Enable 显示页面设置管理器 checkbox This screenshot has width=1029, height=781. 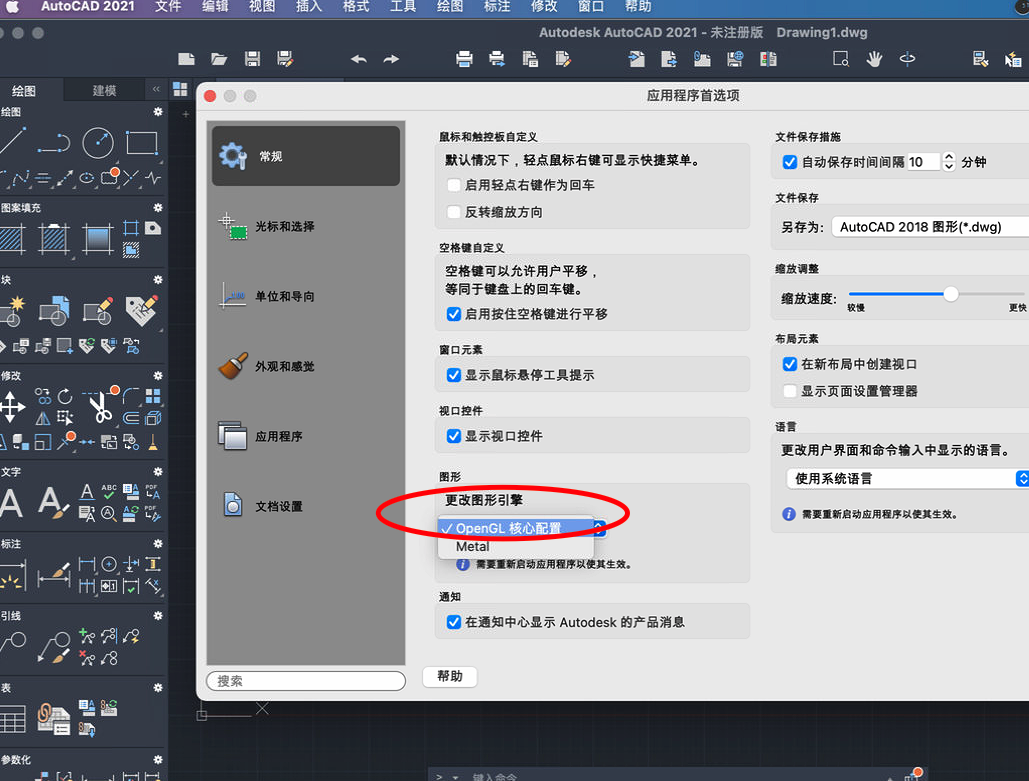pos(790,391)
